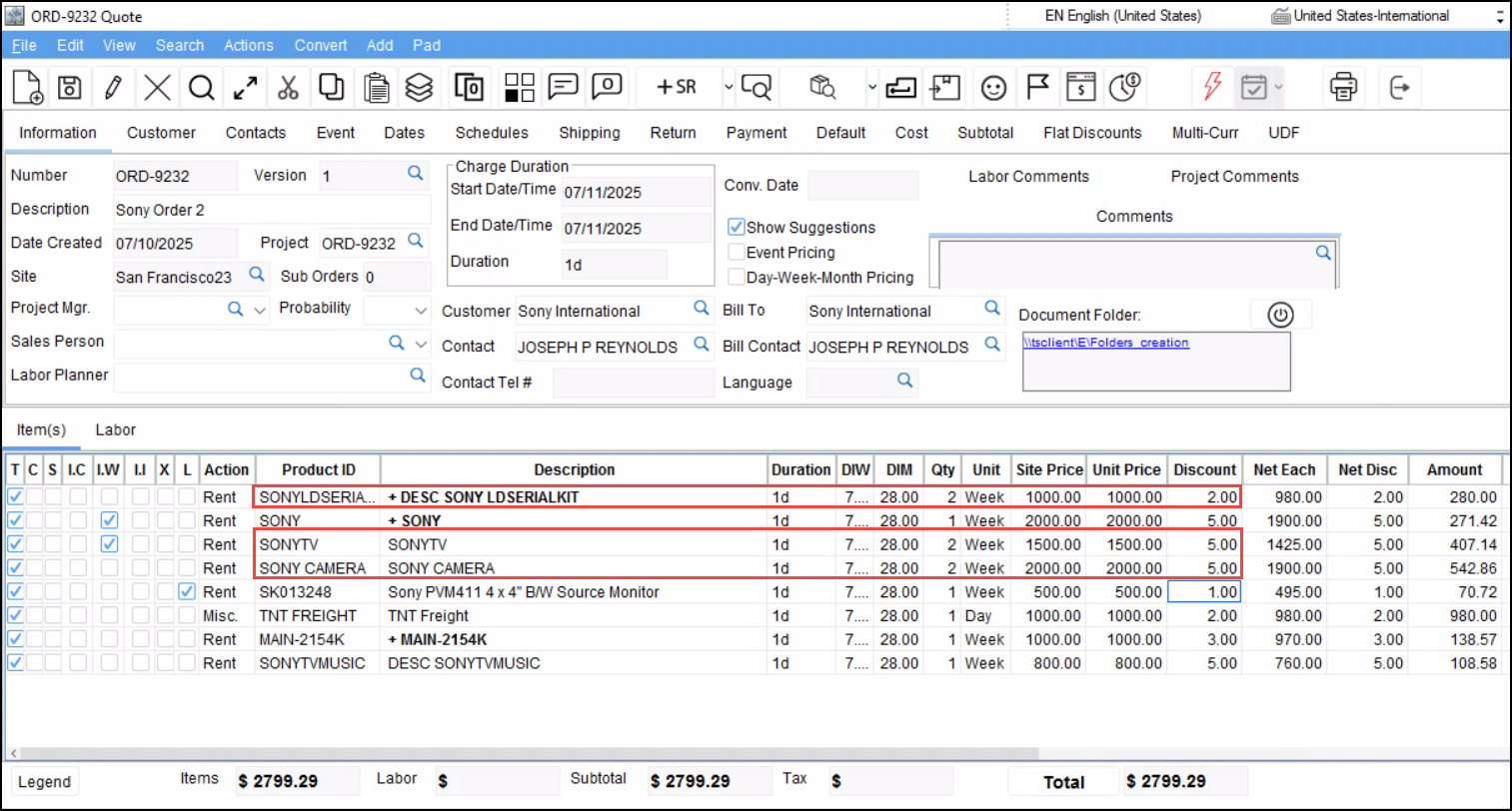Tick the Day-Week-Month Pricing checkbox
The width and height of the screenshot is (1512, 811).
click(737, 278)
